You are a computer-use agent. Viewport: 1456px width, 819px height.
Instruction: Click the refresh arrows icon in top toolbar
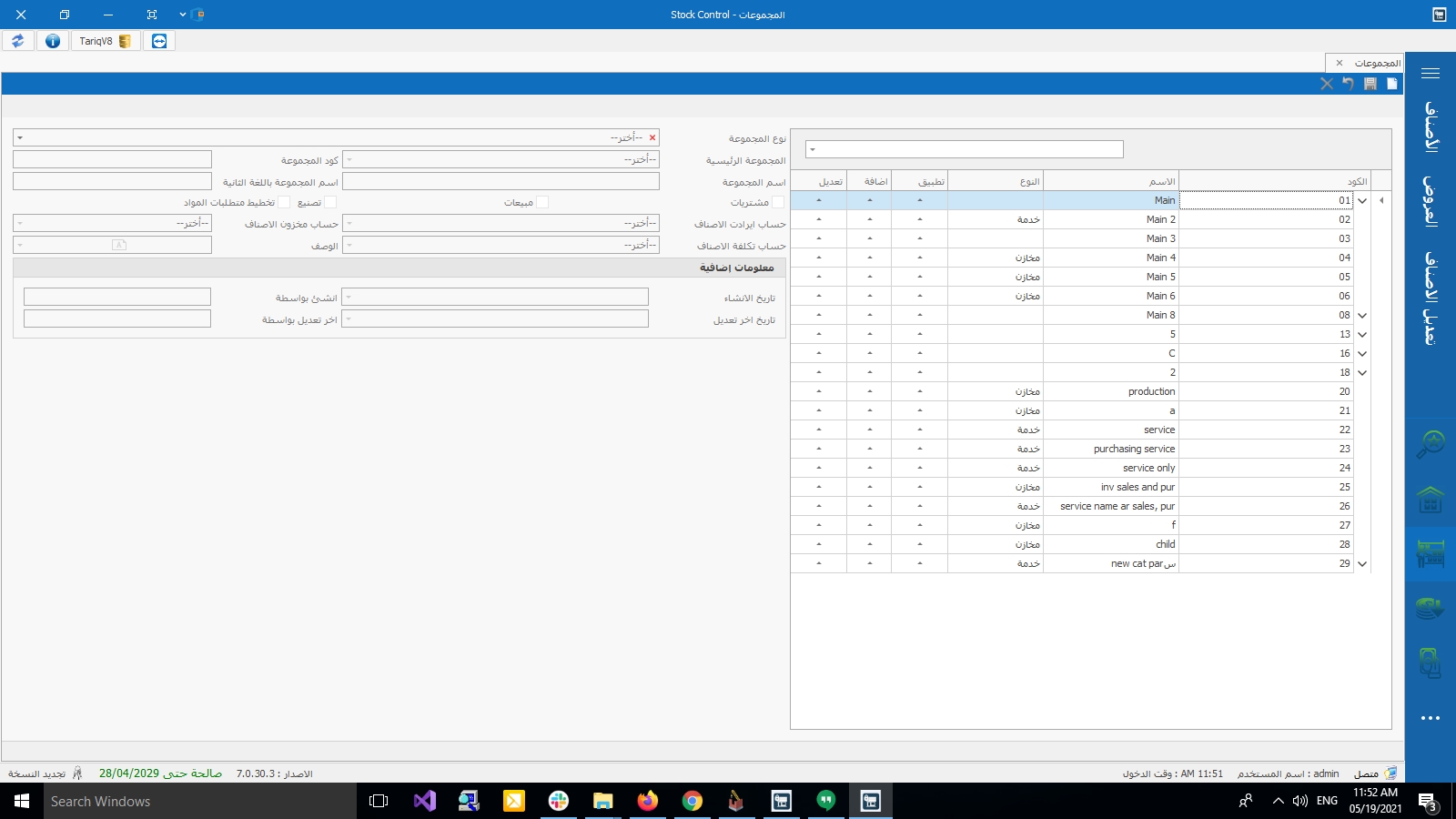[x=18, y=41]
